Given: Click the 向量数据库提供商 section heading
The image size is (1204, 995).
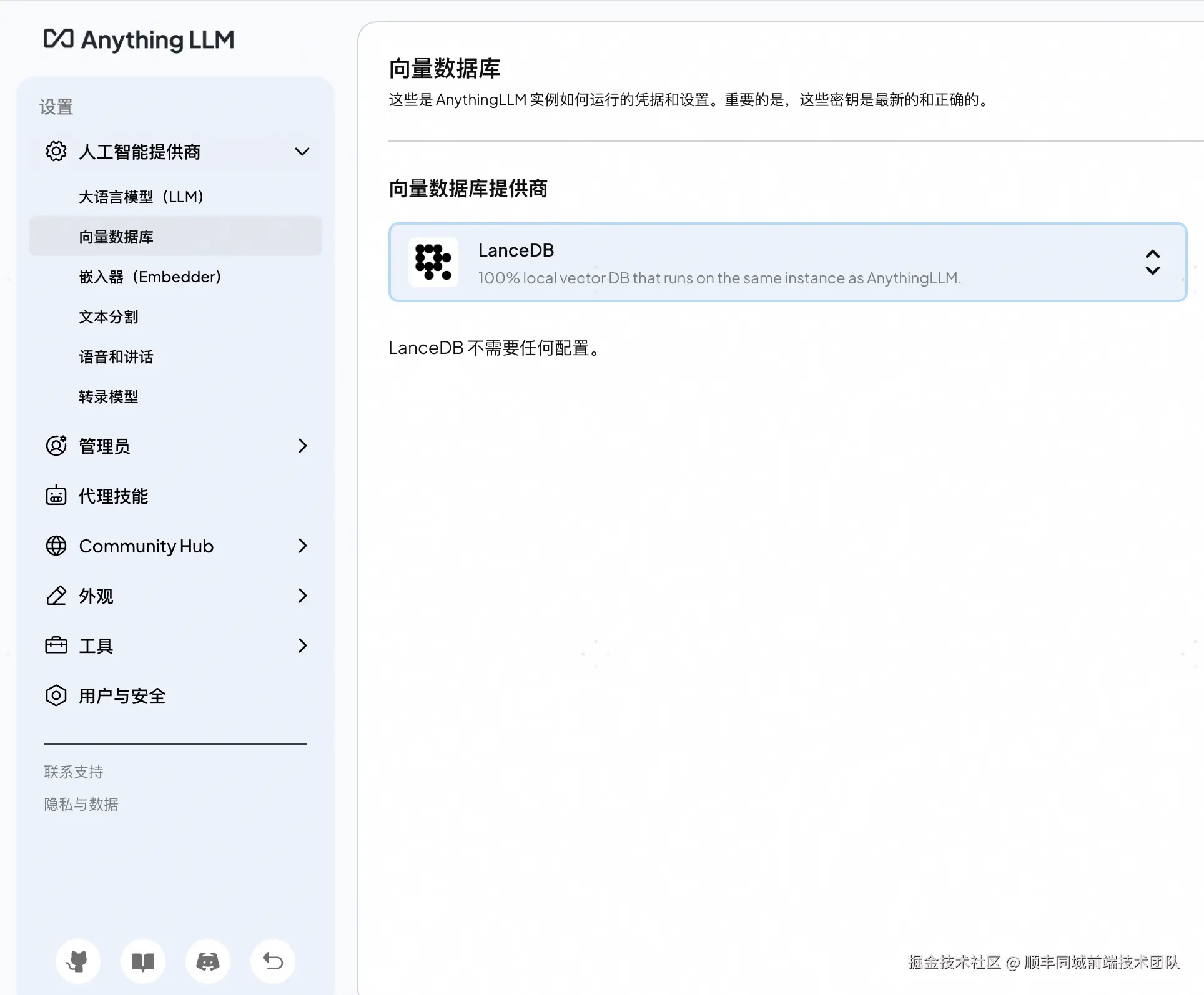Looking at the screenshot, I should point(468,189).
